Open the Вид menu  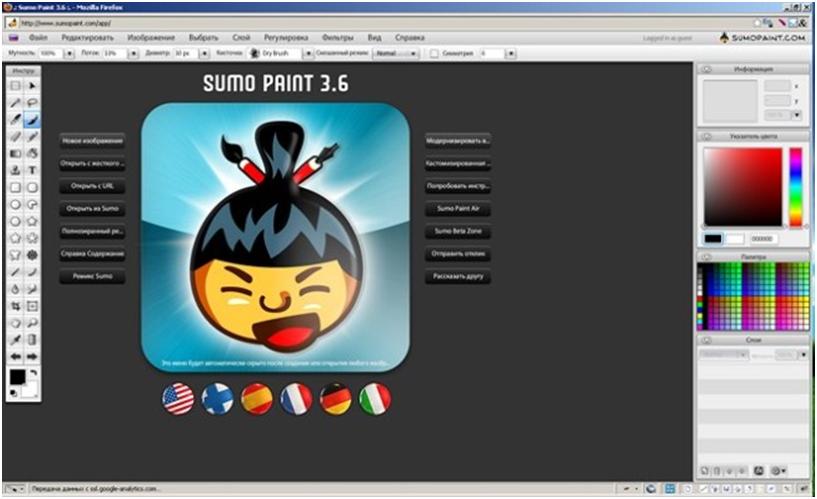pyautogui.click(x=374, y=38)
